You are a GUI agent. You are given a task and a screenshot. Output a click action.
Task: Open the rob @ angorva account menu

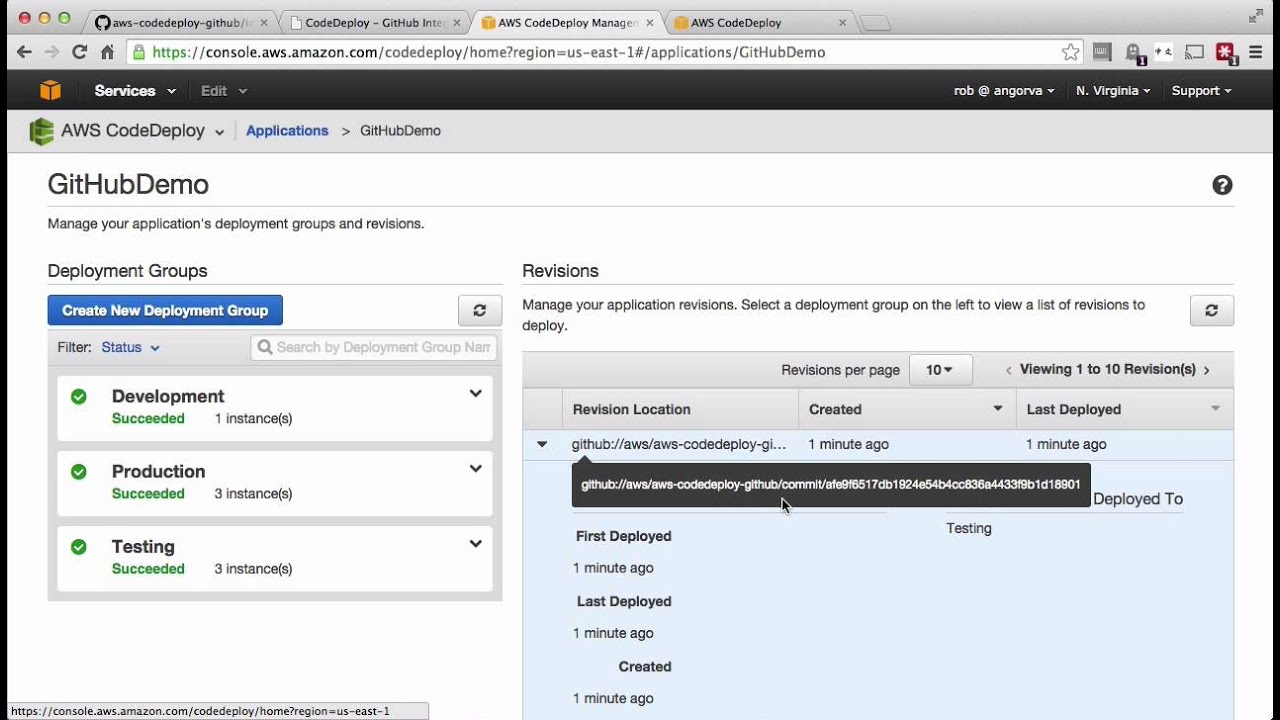[x=1004, y=90]
